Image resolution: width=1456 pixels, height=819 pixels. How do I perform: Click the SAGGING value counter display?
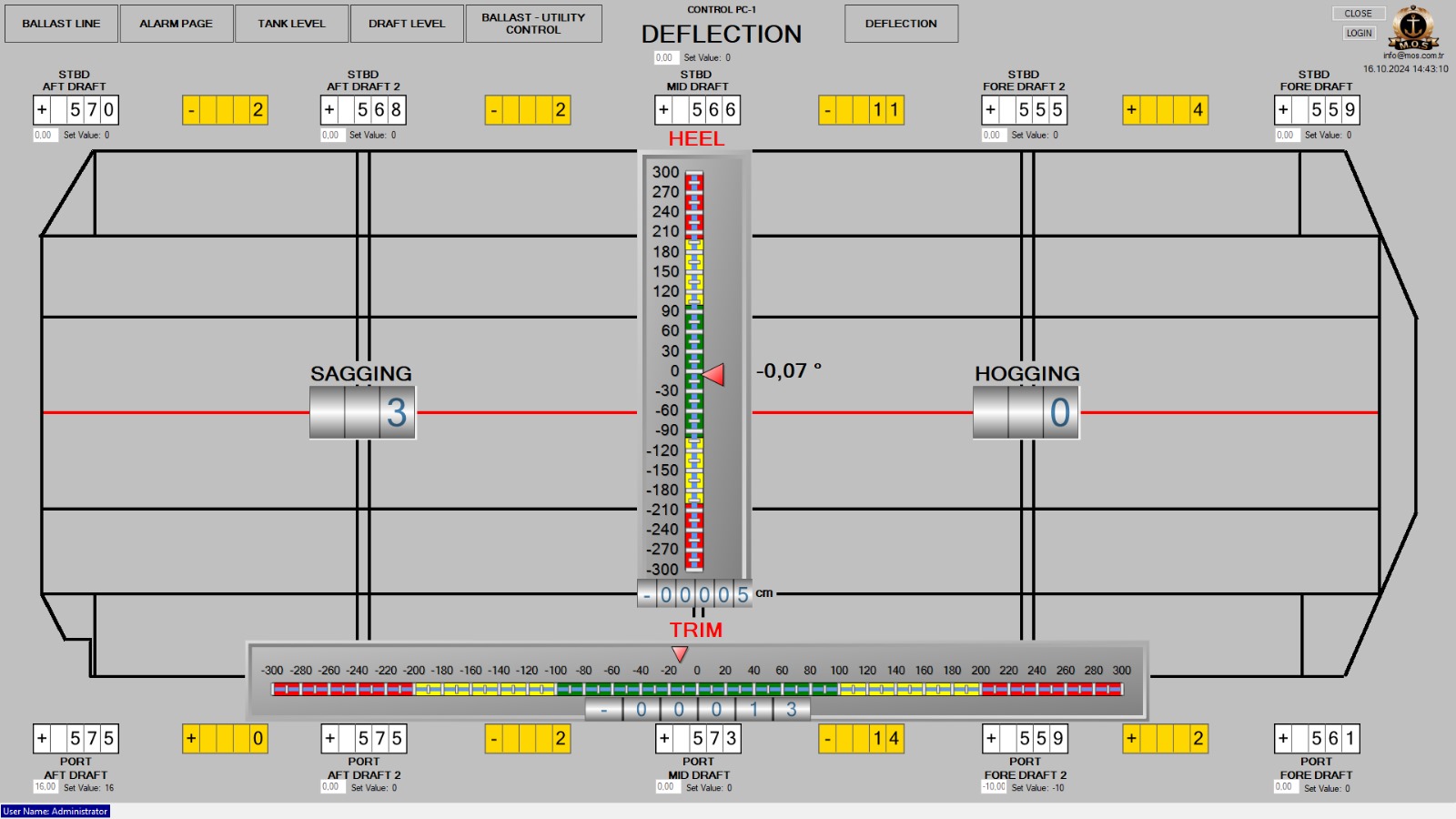(362, 413)
